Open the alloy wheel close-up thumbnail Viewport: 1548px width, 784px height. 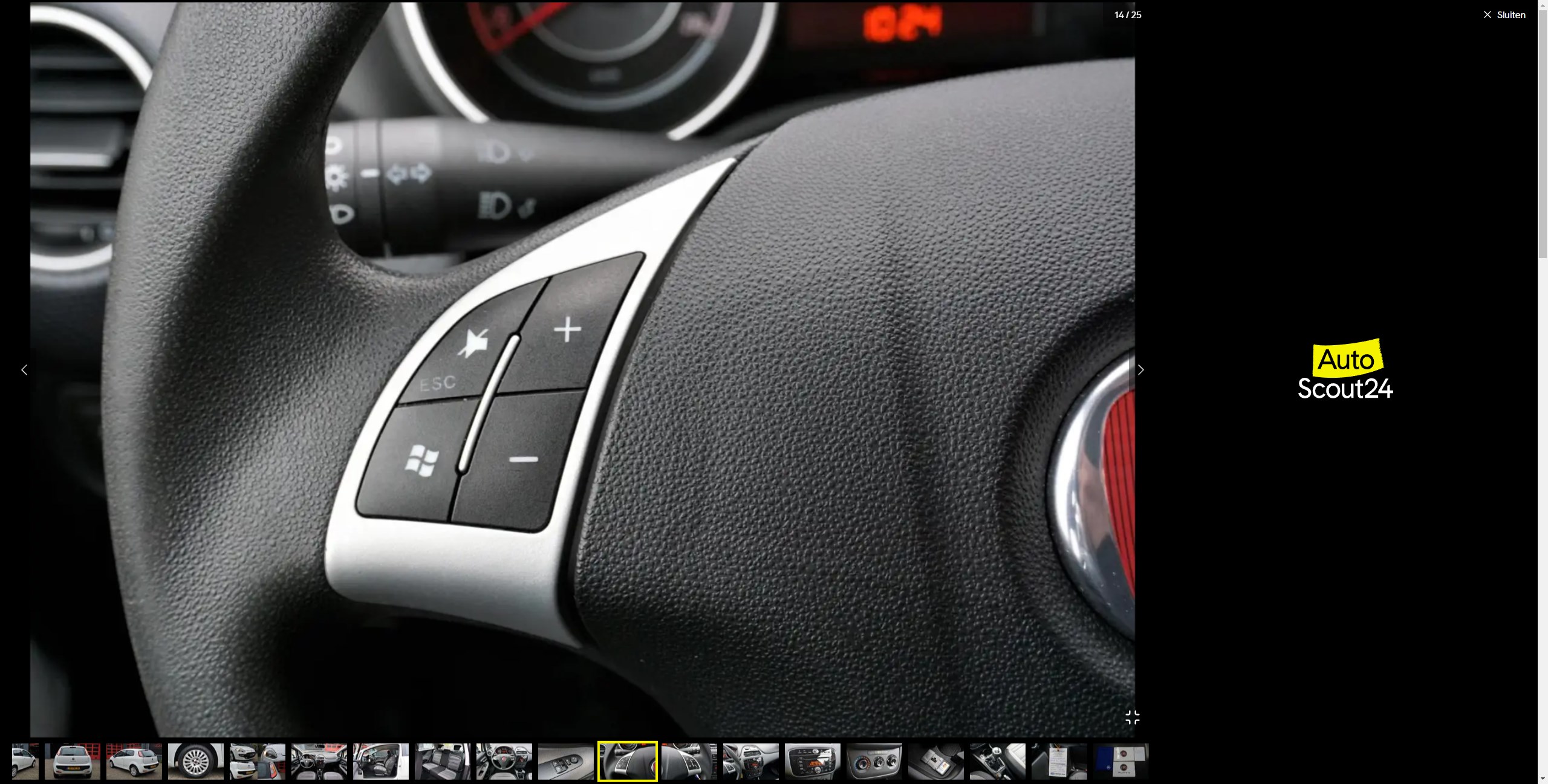coord(195,761)
